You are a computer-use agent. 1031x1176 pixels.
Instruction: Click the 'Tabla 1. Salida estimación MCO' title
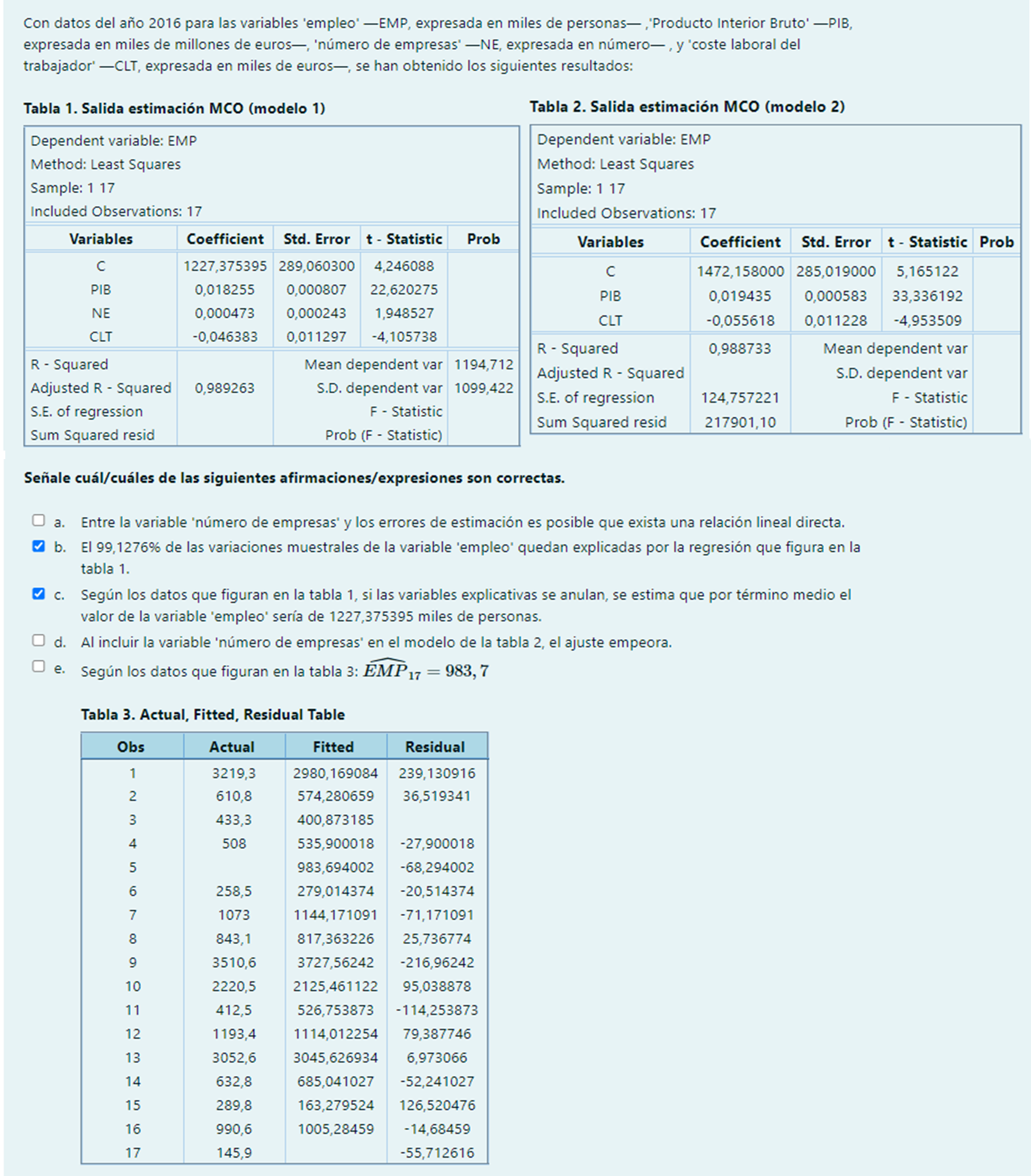174,108
